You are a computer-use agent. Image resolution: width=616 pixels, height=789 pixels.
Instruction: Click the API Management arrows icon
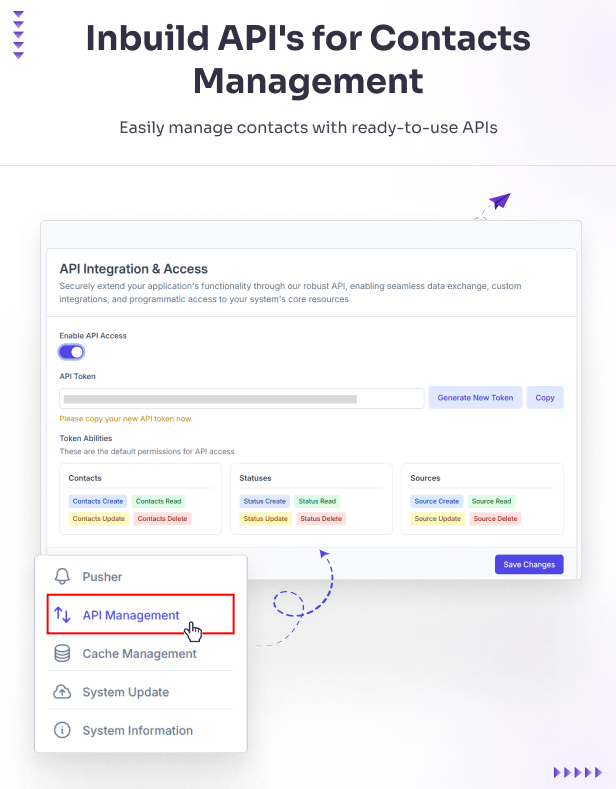tap(62, 615)
